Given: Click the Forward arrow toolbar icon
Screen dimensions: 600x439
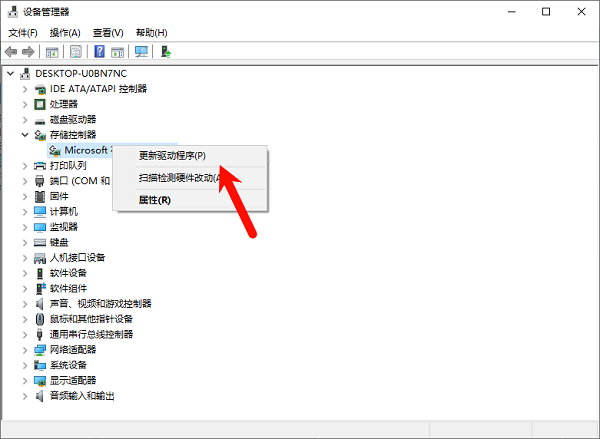Looking at the screenshot, I should (28, 52).
